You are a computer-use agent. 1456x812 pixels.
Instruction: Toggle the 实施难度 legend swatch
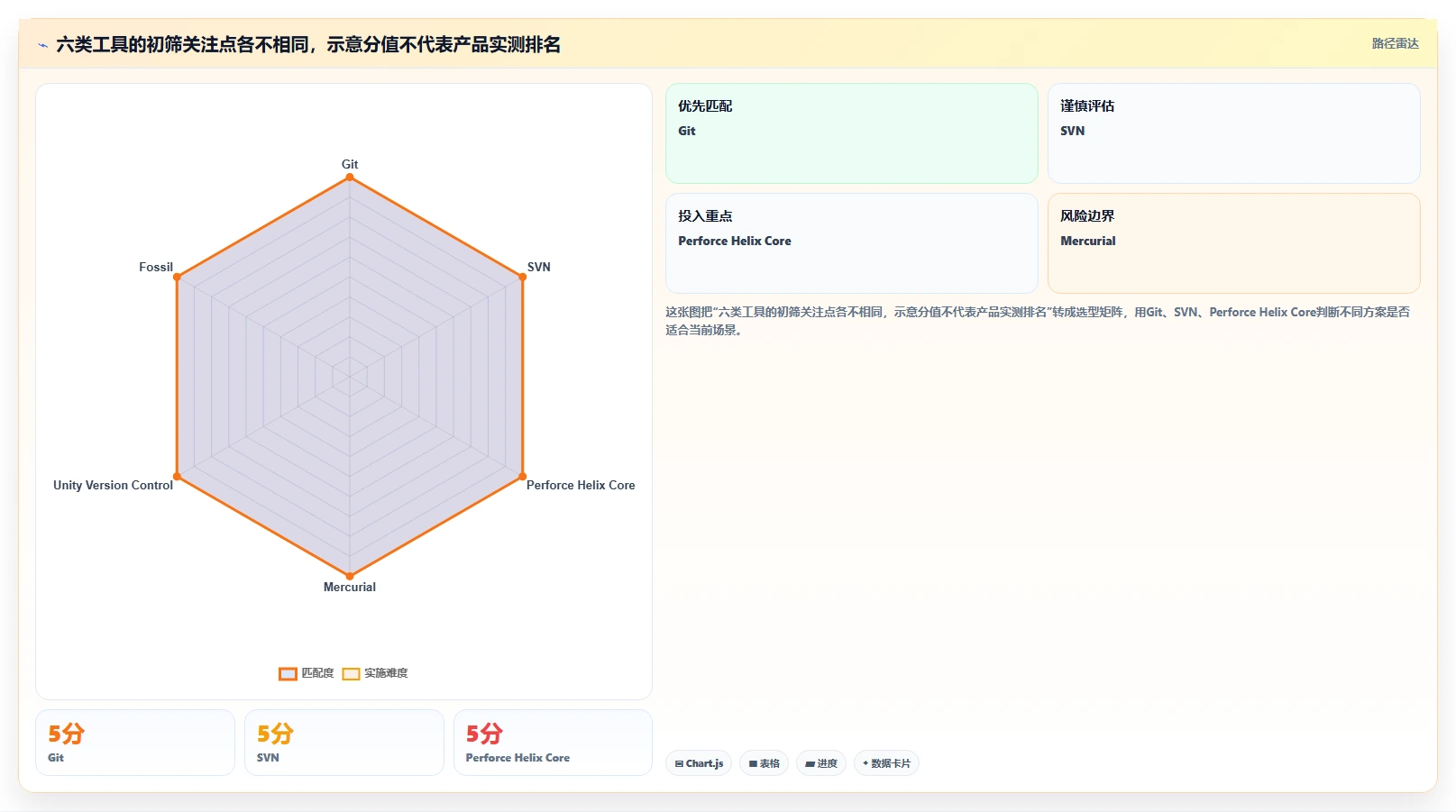coord(351,674)
